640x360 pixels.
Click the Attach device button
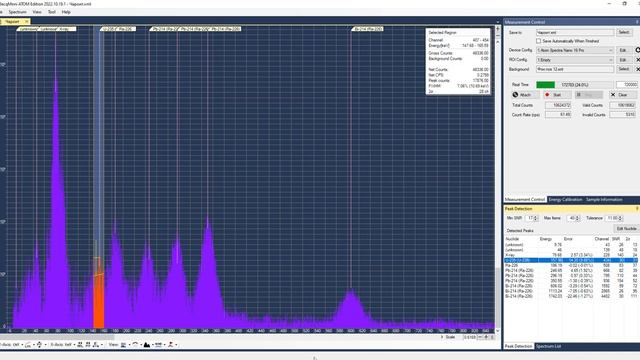525,95
